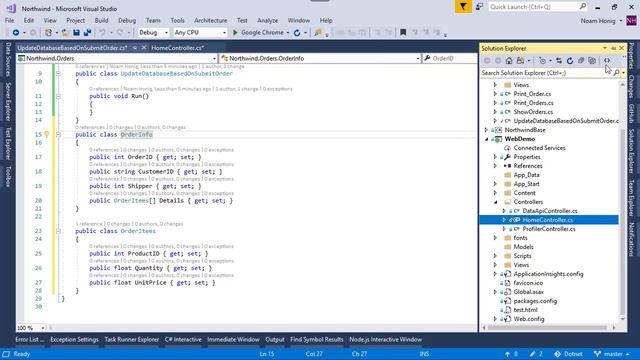
Task: Open Error List bottom tab
Action: 29,339
